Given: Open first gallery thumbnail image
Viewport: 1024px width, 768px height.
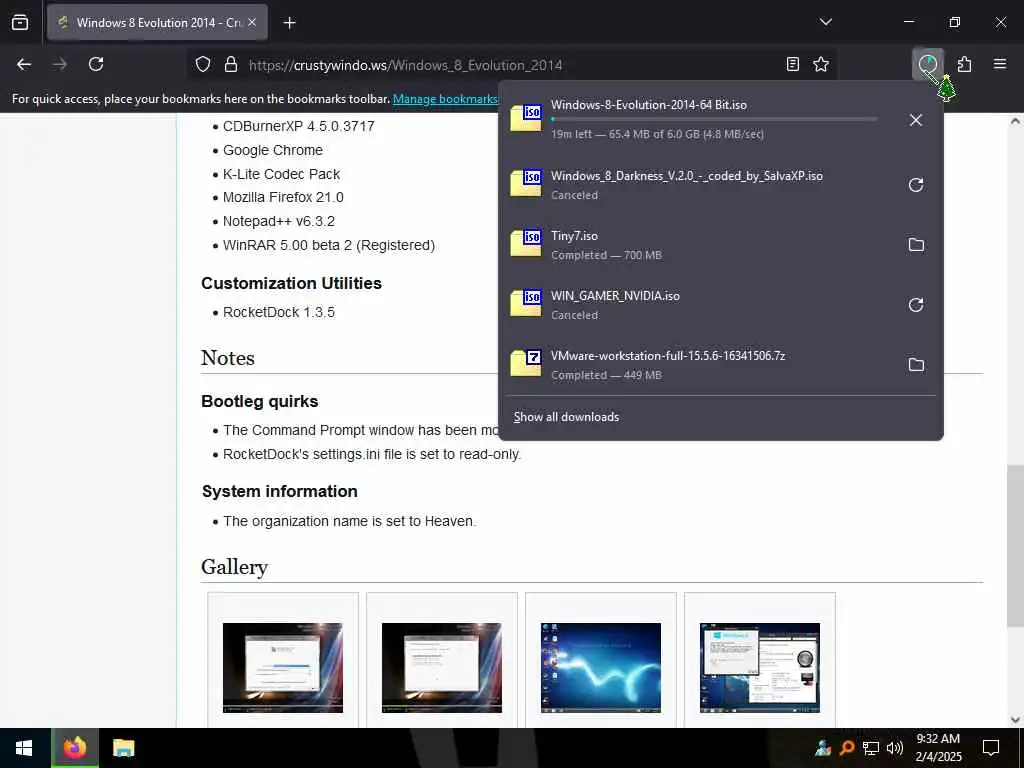Looking at the screenshot, I should point(283,667).
